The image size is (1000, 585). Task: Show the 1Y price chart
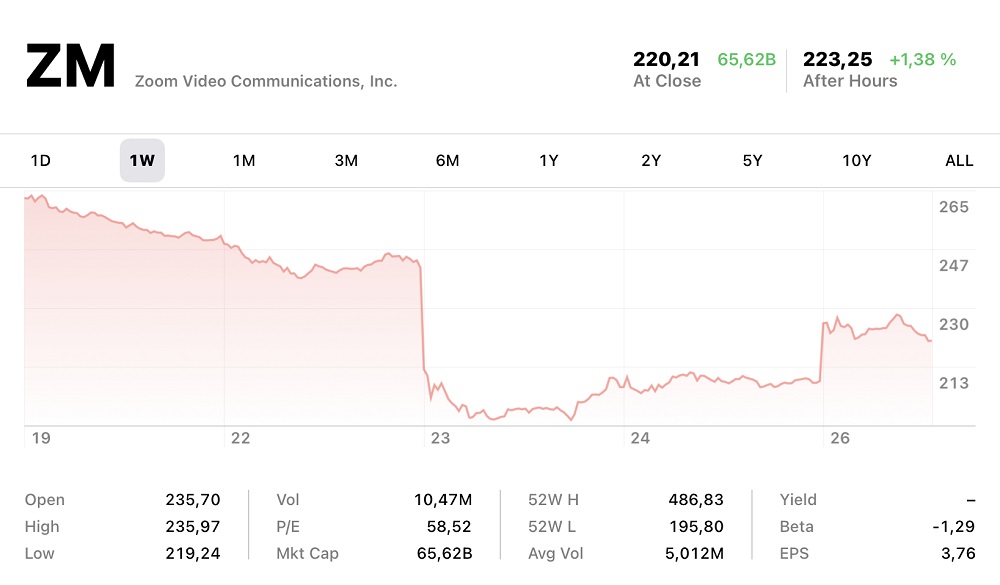click(549, 161)
